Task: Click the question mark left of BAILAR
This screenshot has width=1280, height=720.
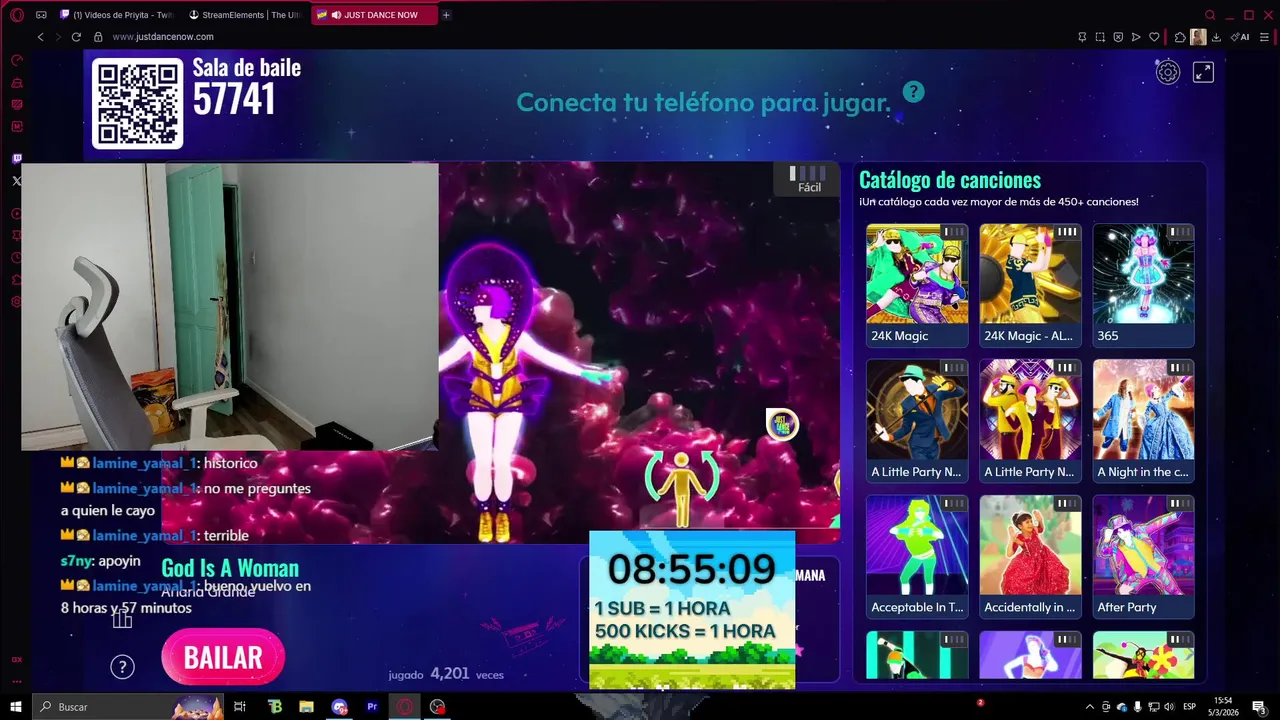Action: click(122, 667)
